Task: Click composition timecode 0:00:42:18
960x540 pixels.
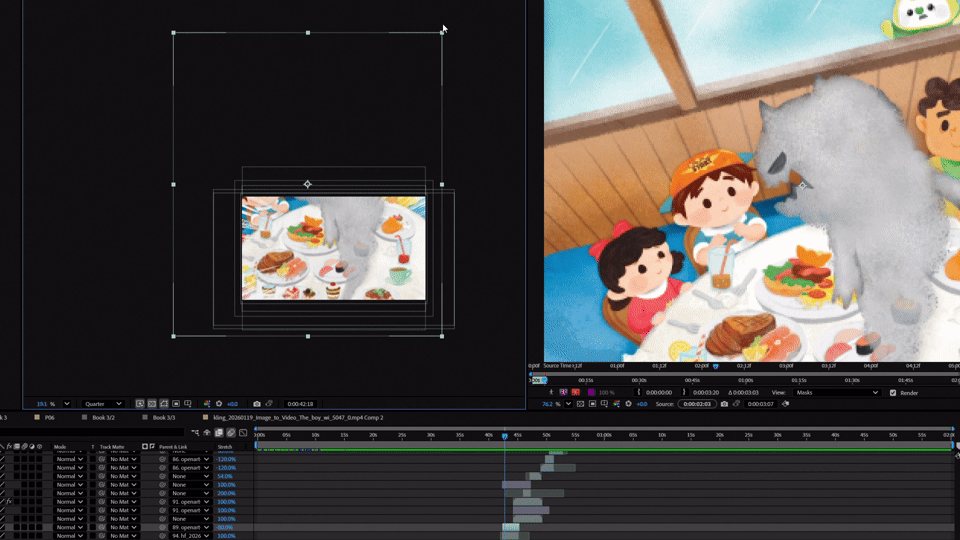Action: pos(300,404)
